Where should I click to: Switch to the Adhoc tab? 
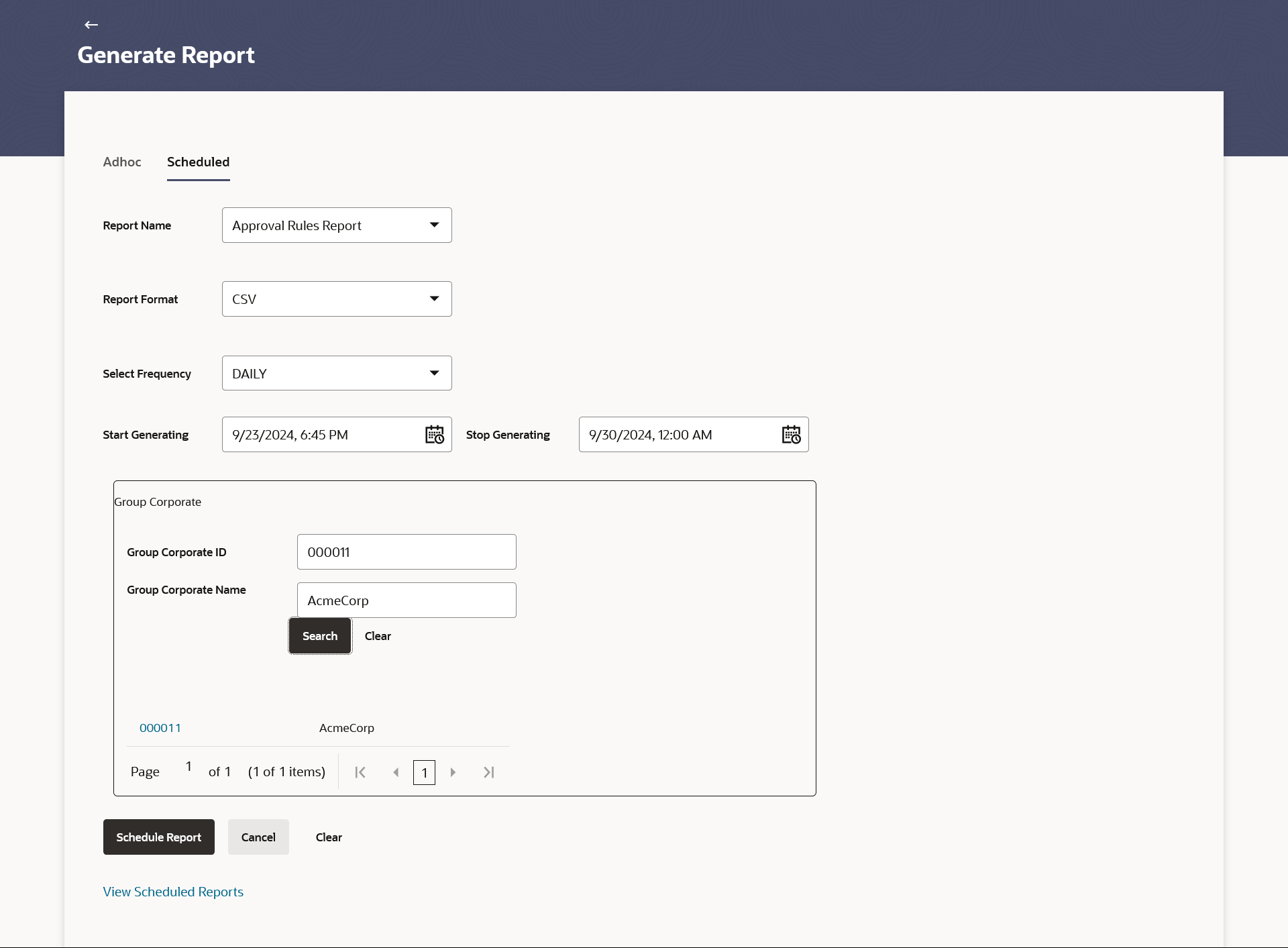pos(122,162)
